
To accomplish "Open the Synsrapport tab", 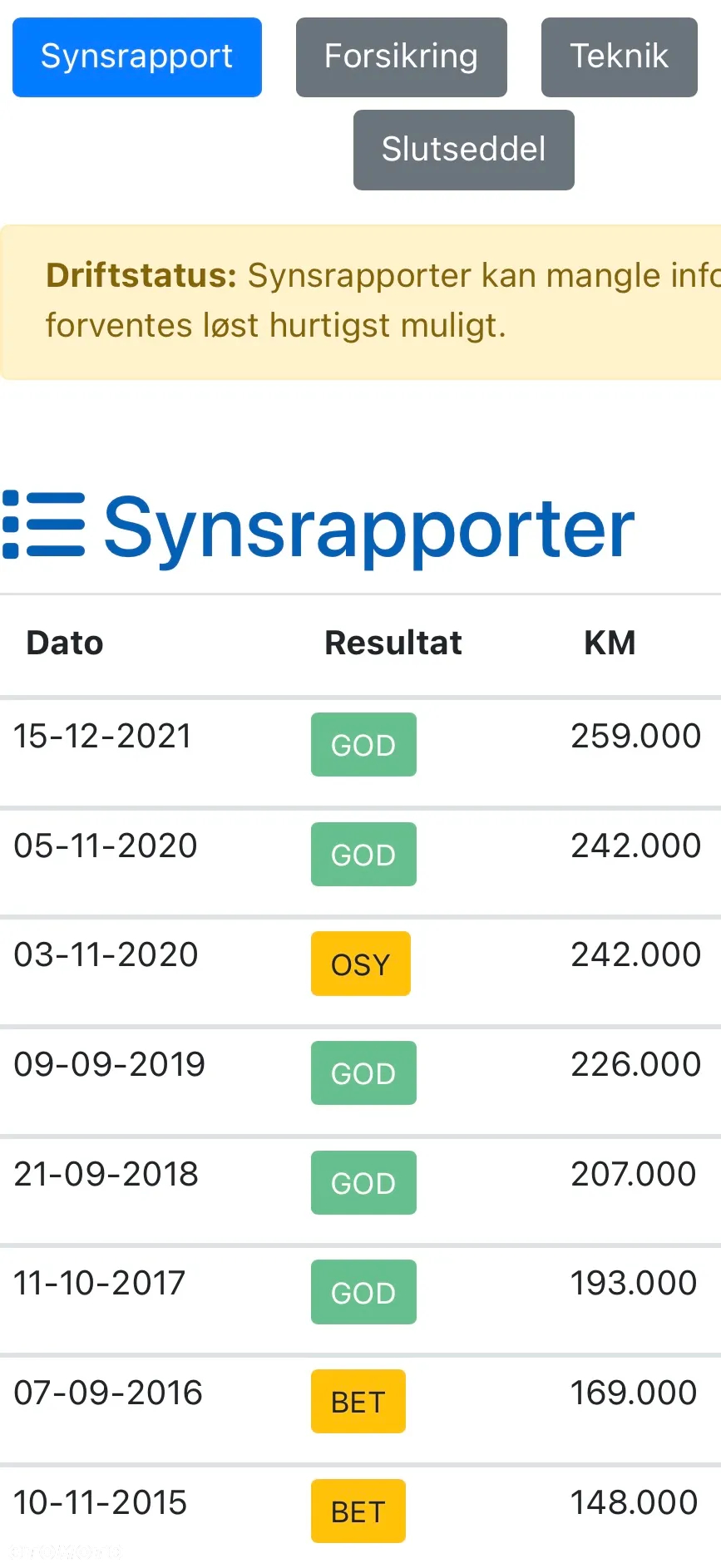I will [x=137, y=57].
